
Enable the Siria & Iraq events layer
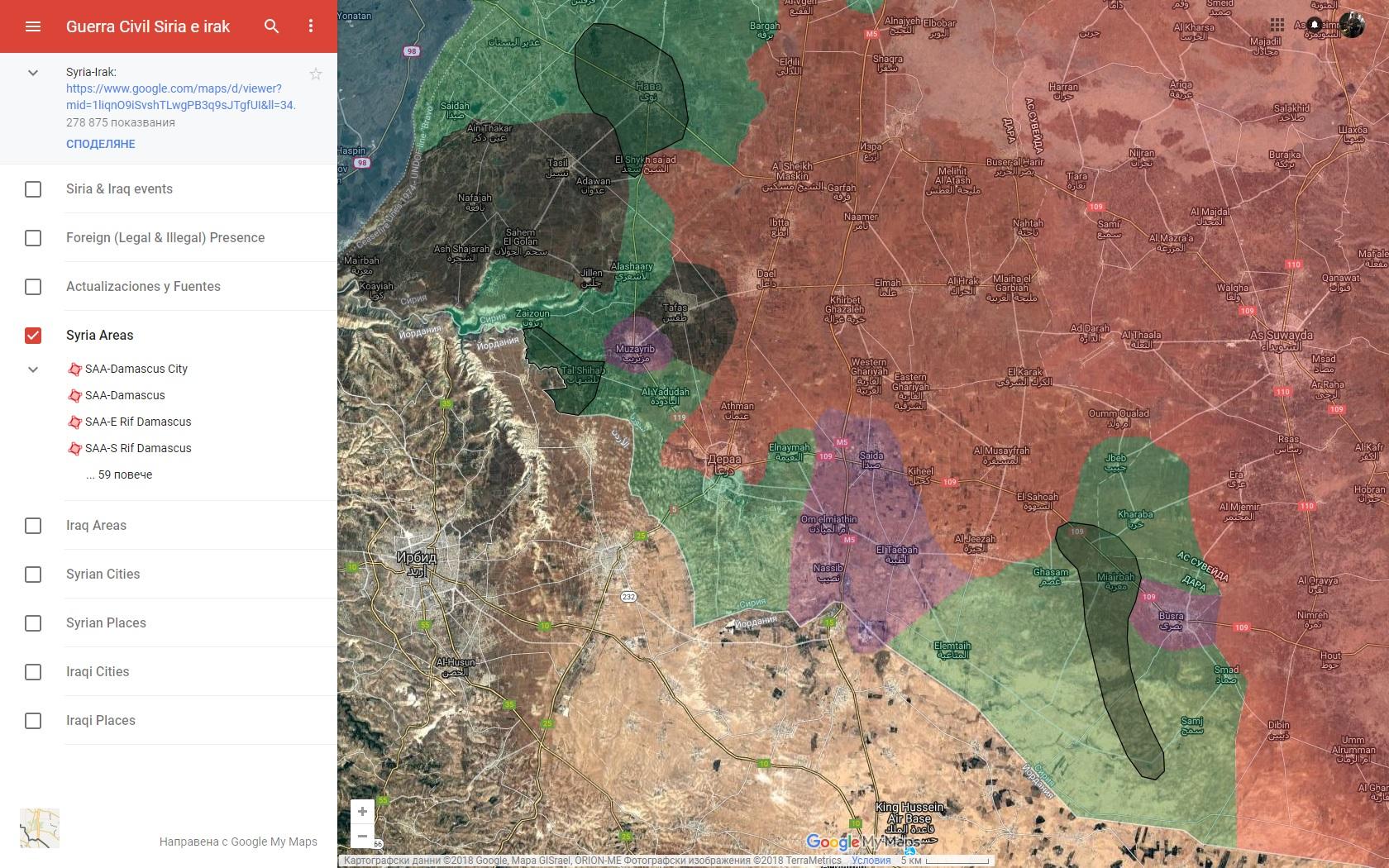(33, 189)
